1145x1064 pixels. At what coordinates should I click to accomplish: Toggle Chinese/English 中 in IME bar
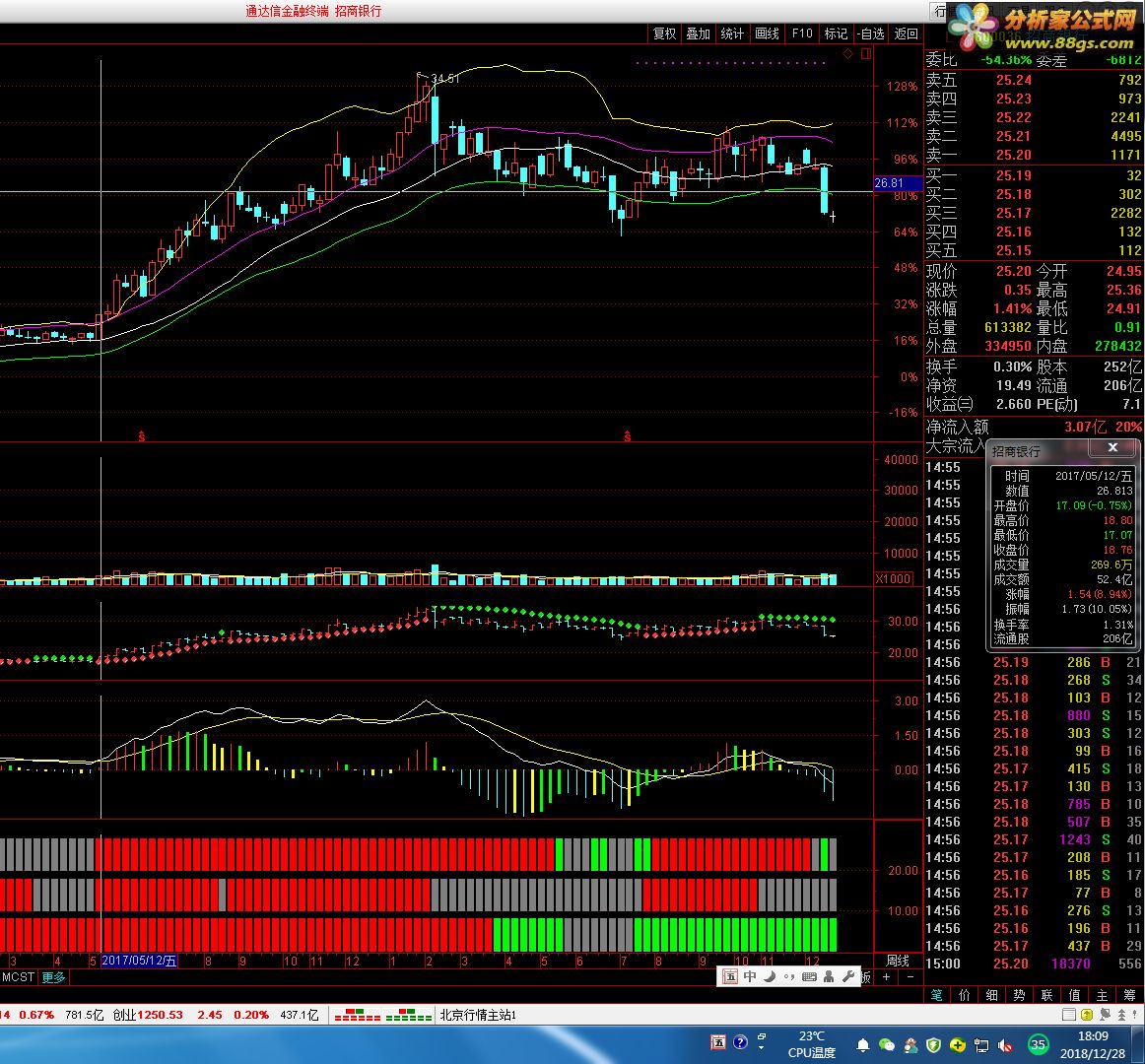750,977
